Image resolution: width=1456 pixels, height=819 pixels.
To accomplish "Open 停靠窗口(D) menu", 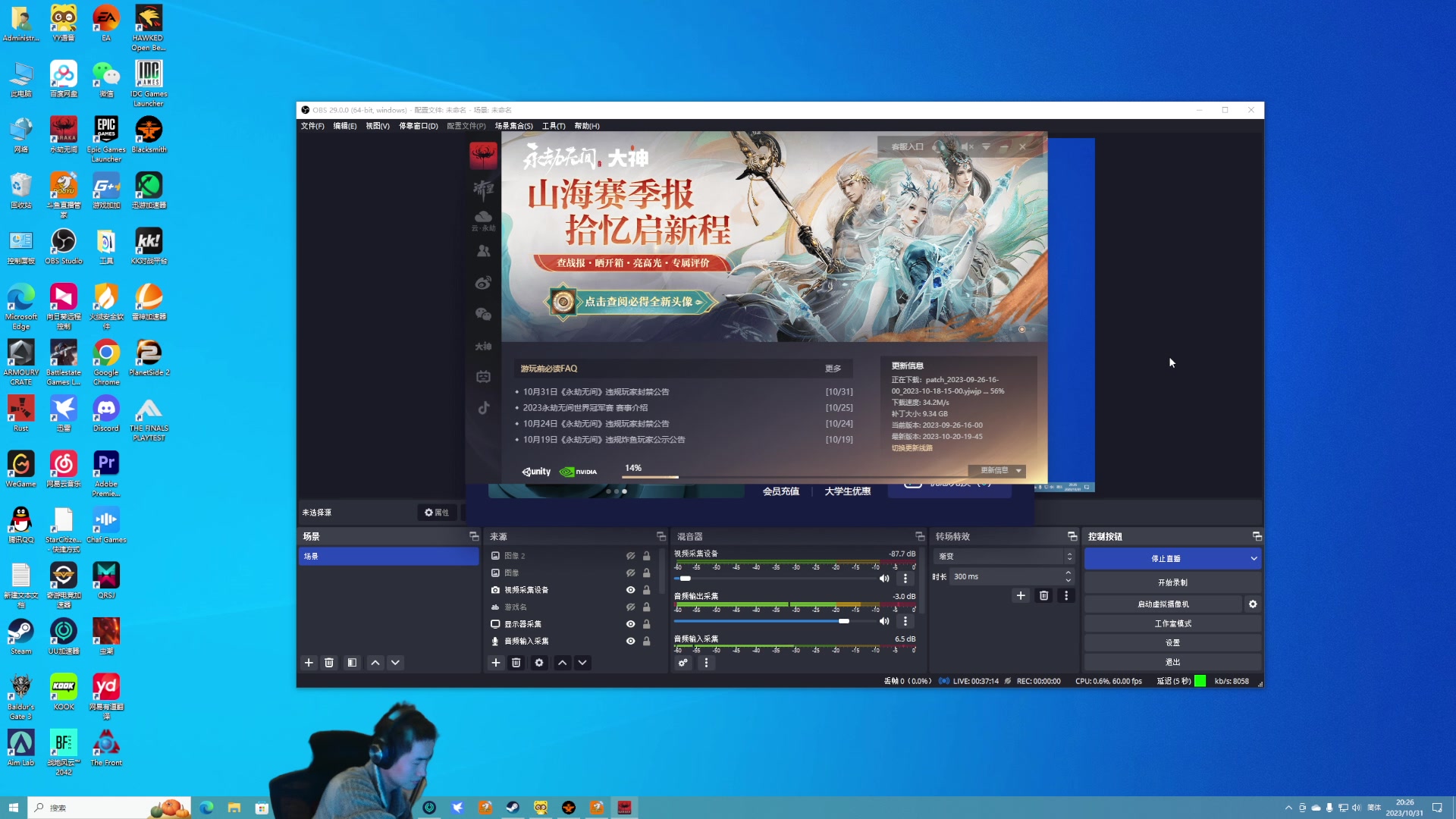I will [x=419, y=126].
